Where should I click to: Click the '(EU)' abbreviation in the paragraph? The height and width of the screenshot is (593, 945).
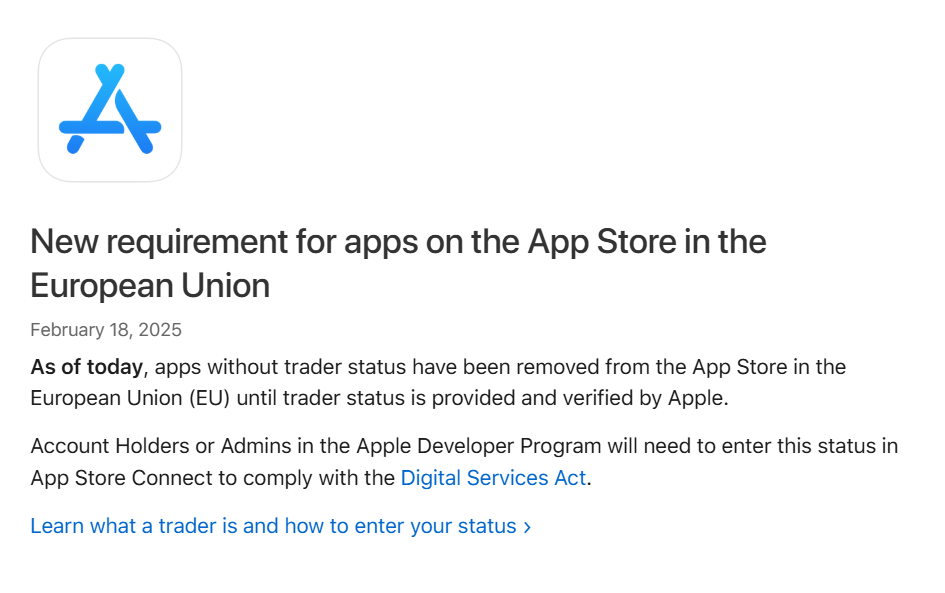210,398
